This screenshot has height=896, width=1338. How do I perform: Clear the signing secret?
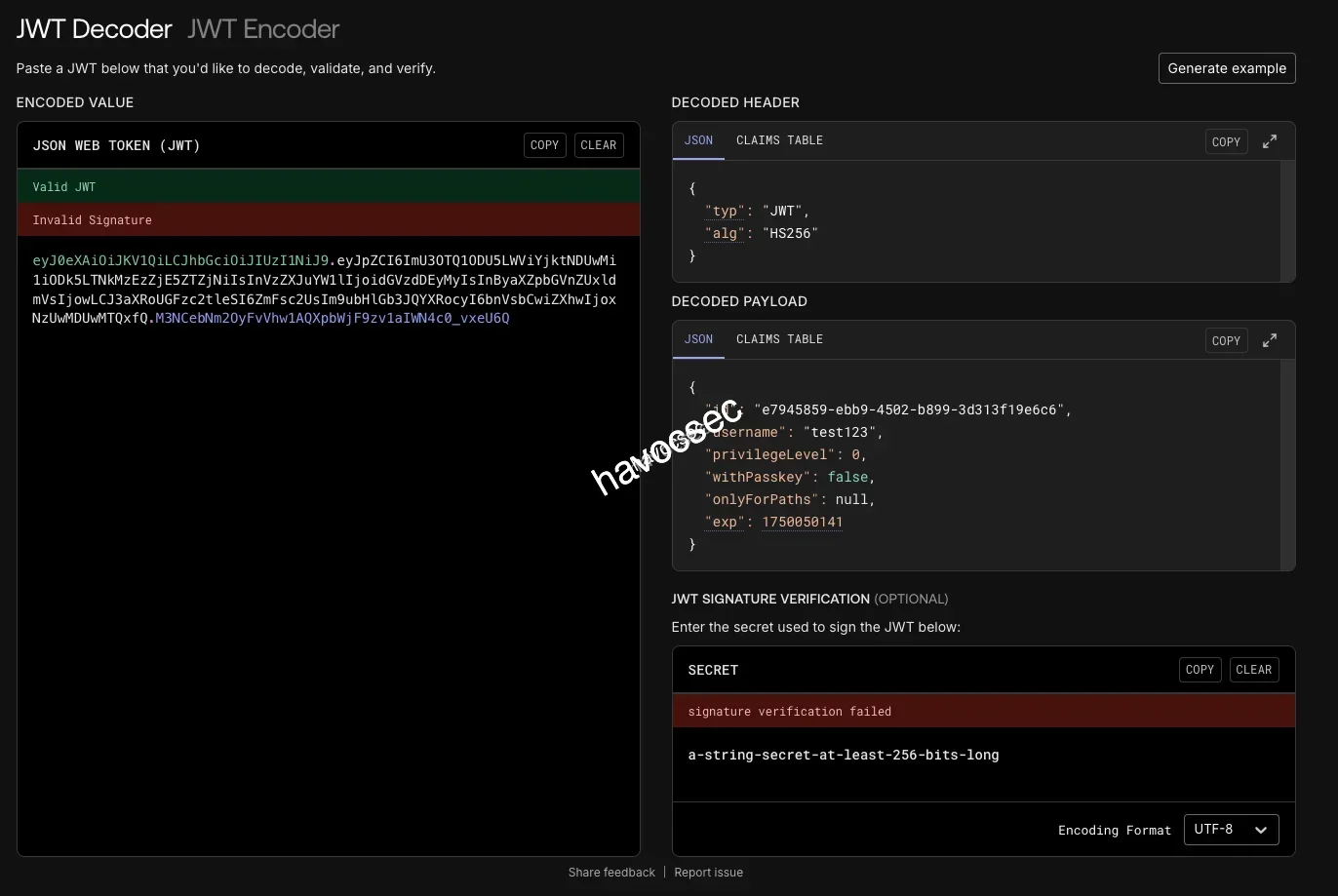1254,670
